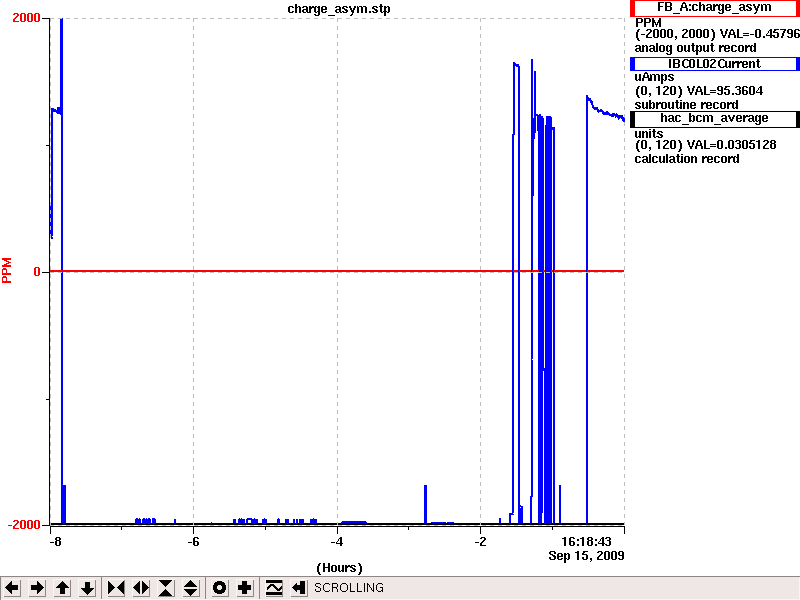Screen dimensions: 800x600
Task: Click the charge_asym.stp plot title
Action: click(339, 9)
